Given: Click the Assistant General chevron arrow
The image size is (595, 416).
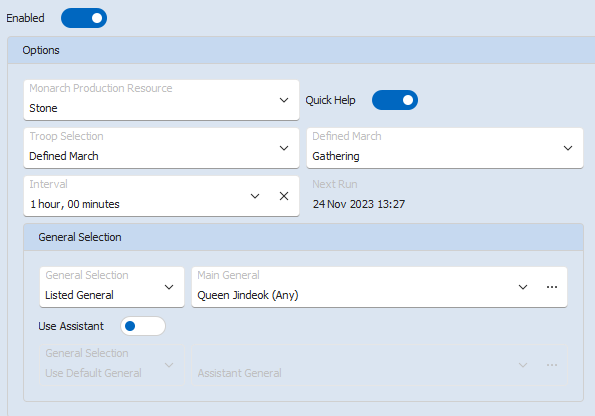Looking at the screenshot, I should tap(523, 365).
